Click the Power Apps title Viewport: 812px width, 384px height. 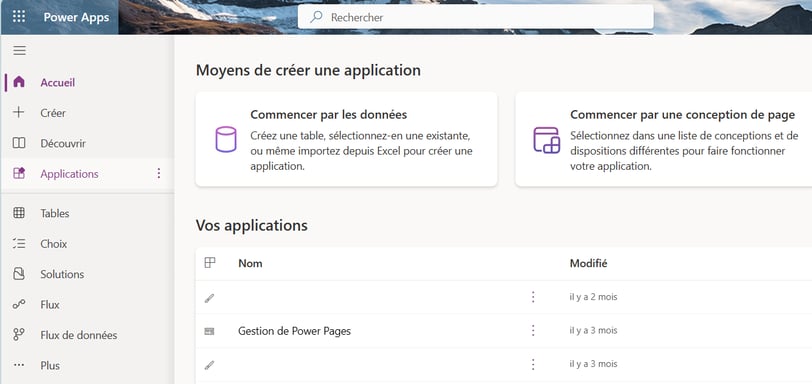pyautogui.click(x=76, y=17)
